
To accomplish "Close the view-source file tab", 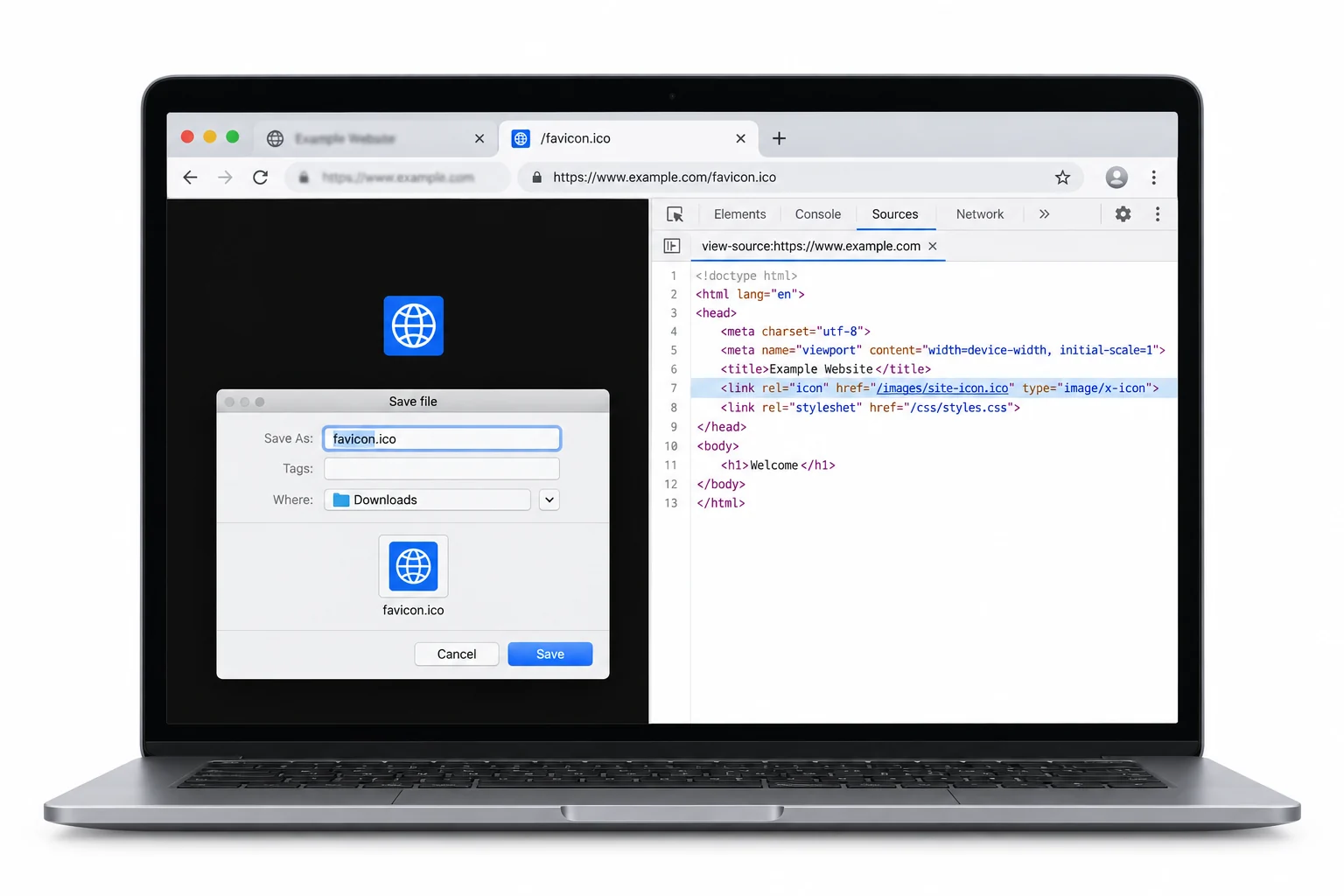I will click(x=933, y=246).
